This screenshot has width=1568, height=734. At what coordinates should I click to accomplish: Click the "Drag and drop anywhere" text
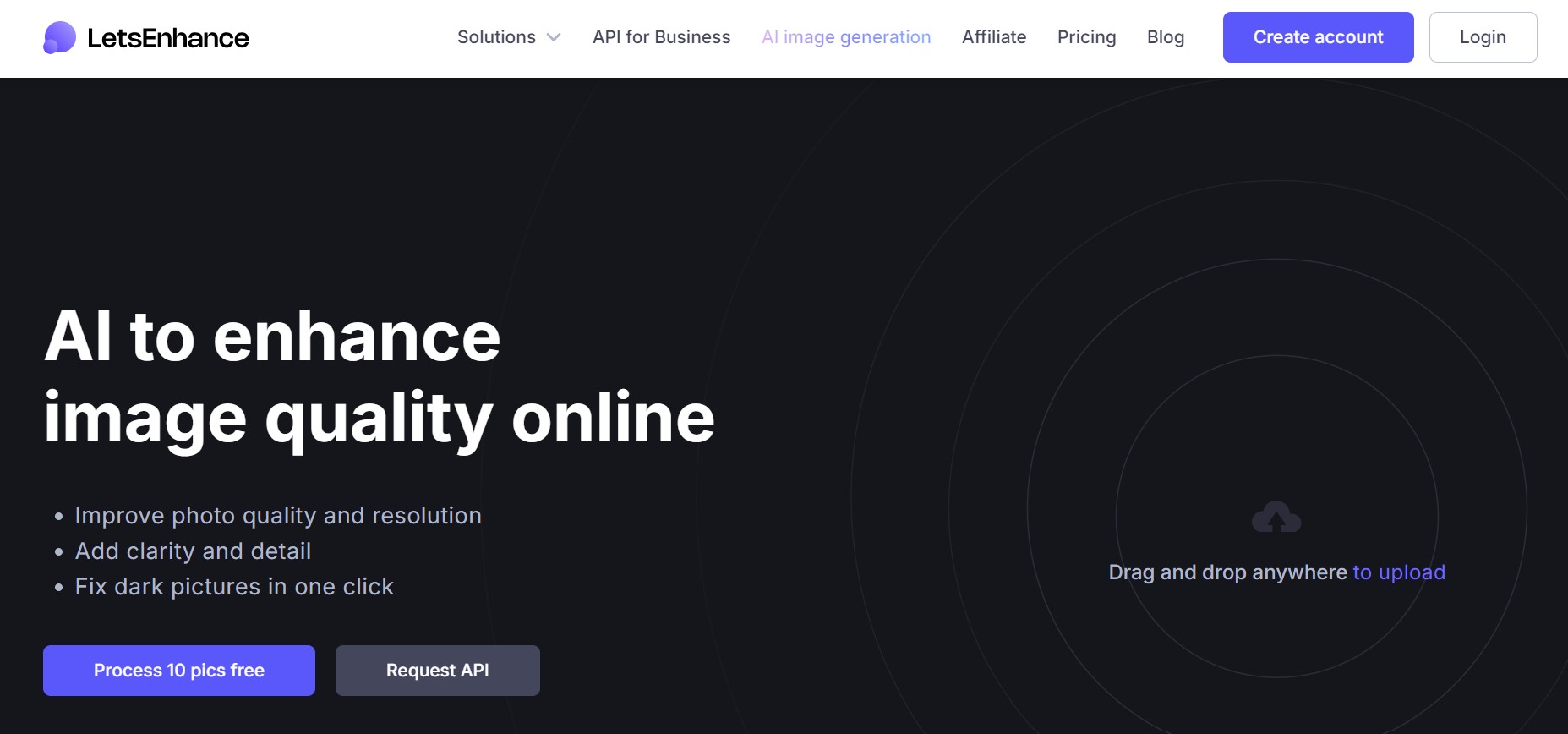pos(1227,572)
